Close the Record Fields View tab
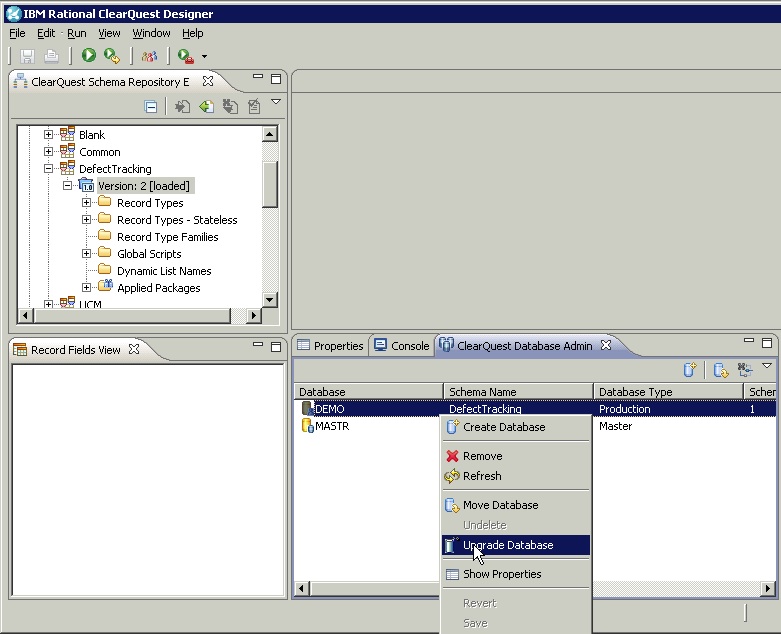The image size is (781, 634). point(134,349)
